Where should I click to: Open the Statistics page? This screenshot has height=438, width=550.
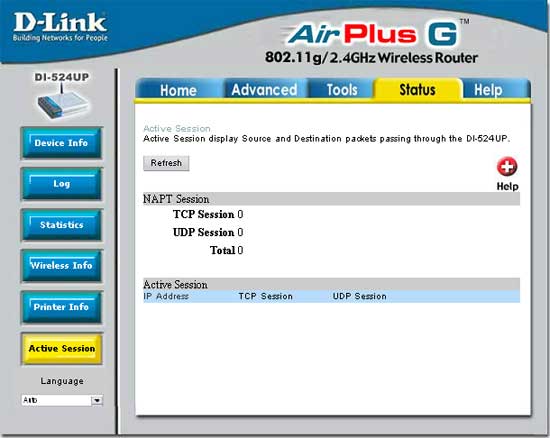pyautogui.click(x=61, y=225)
